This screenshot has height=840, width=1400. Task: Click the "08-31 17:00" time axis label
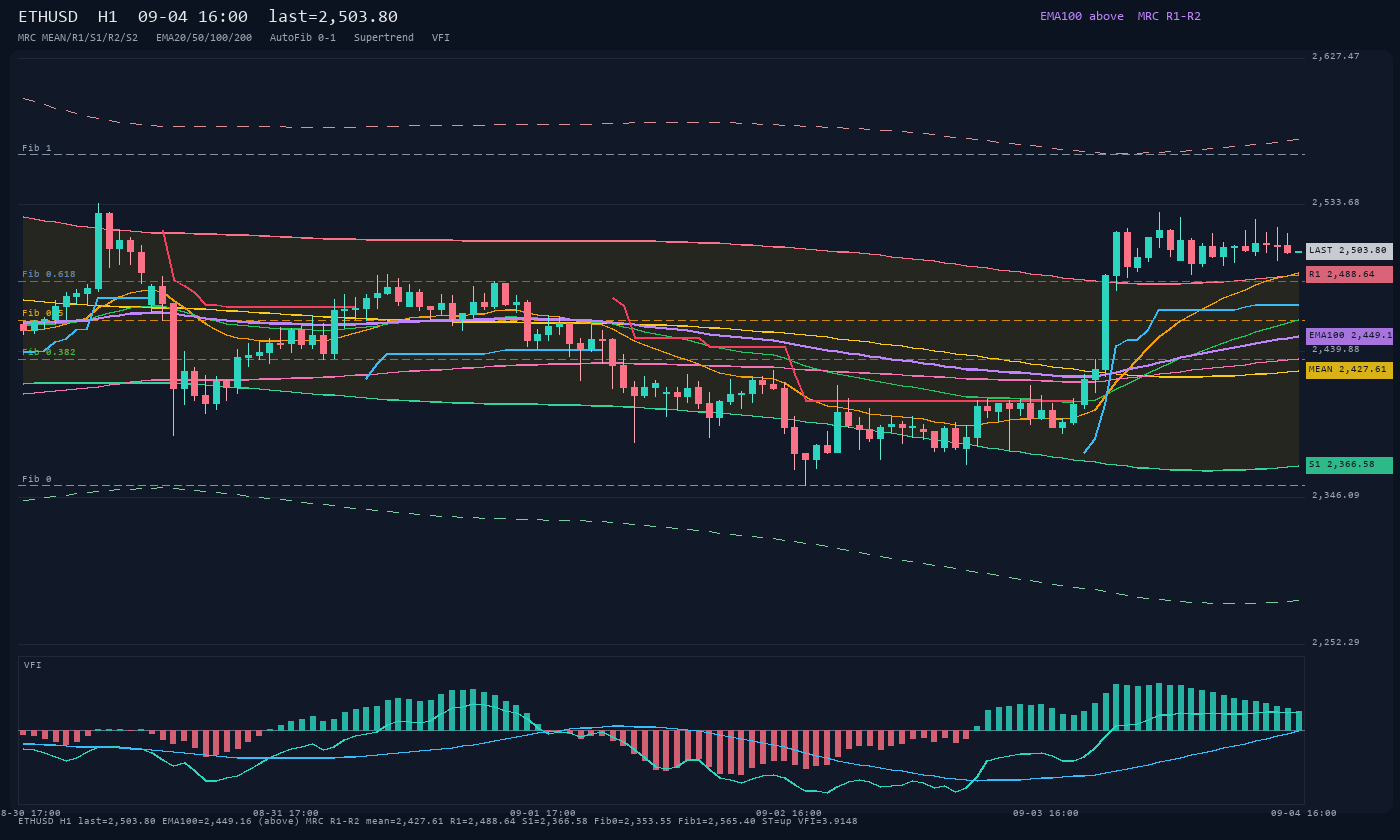286,813
